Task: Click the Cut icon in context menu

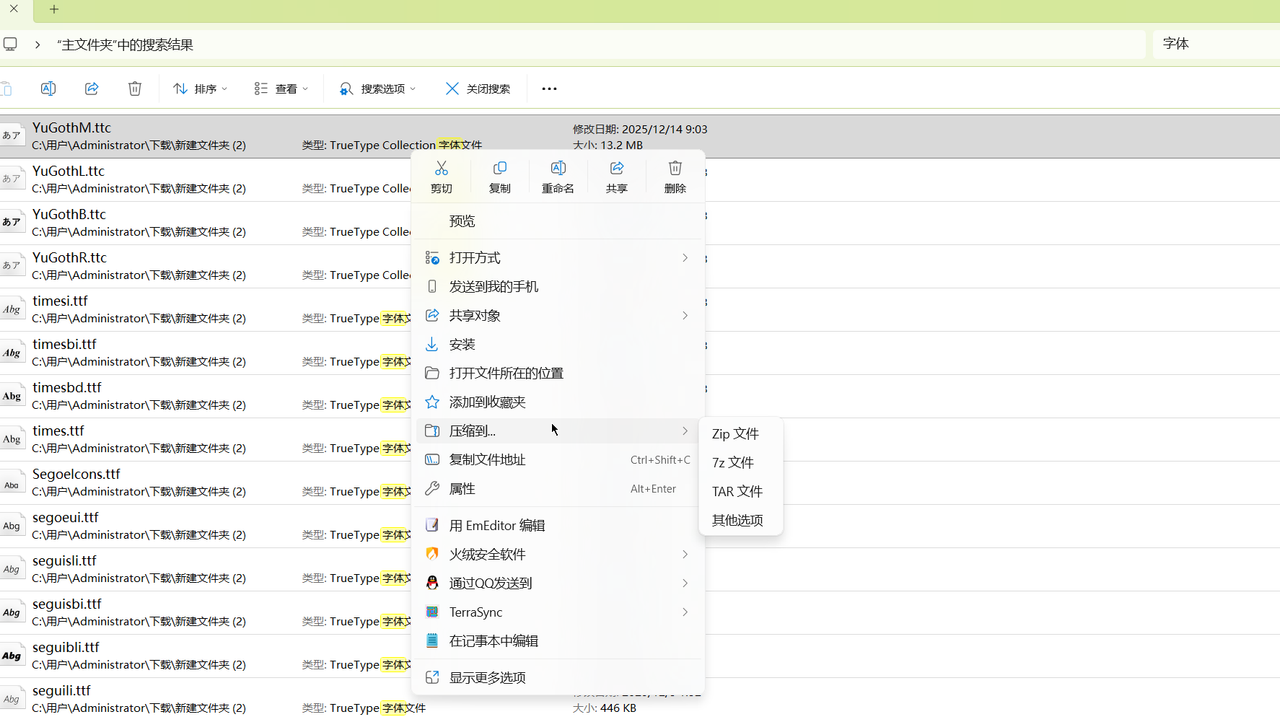Action: [x=441, y=168]
